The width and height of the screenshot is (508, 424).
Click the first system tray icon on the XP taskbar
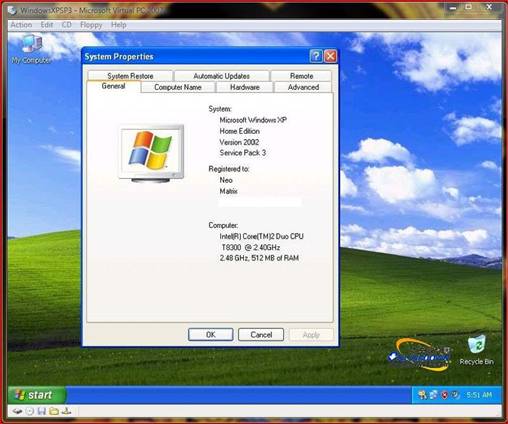[422, 395]
